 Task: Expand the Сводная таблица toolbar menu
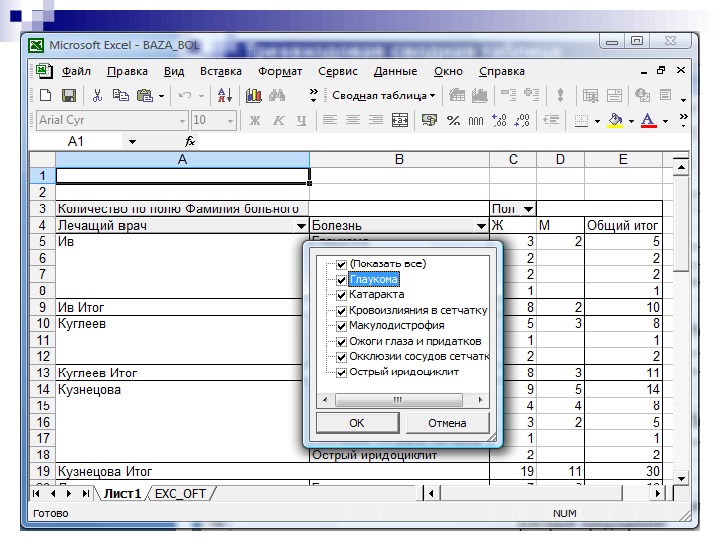click(383, 96)
